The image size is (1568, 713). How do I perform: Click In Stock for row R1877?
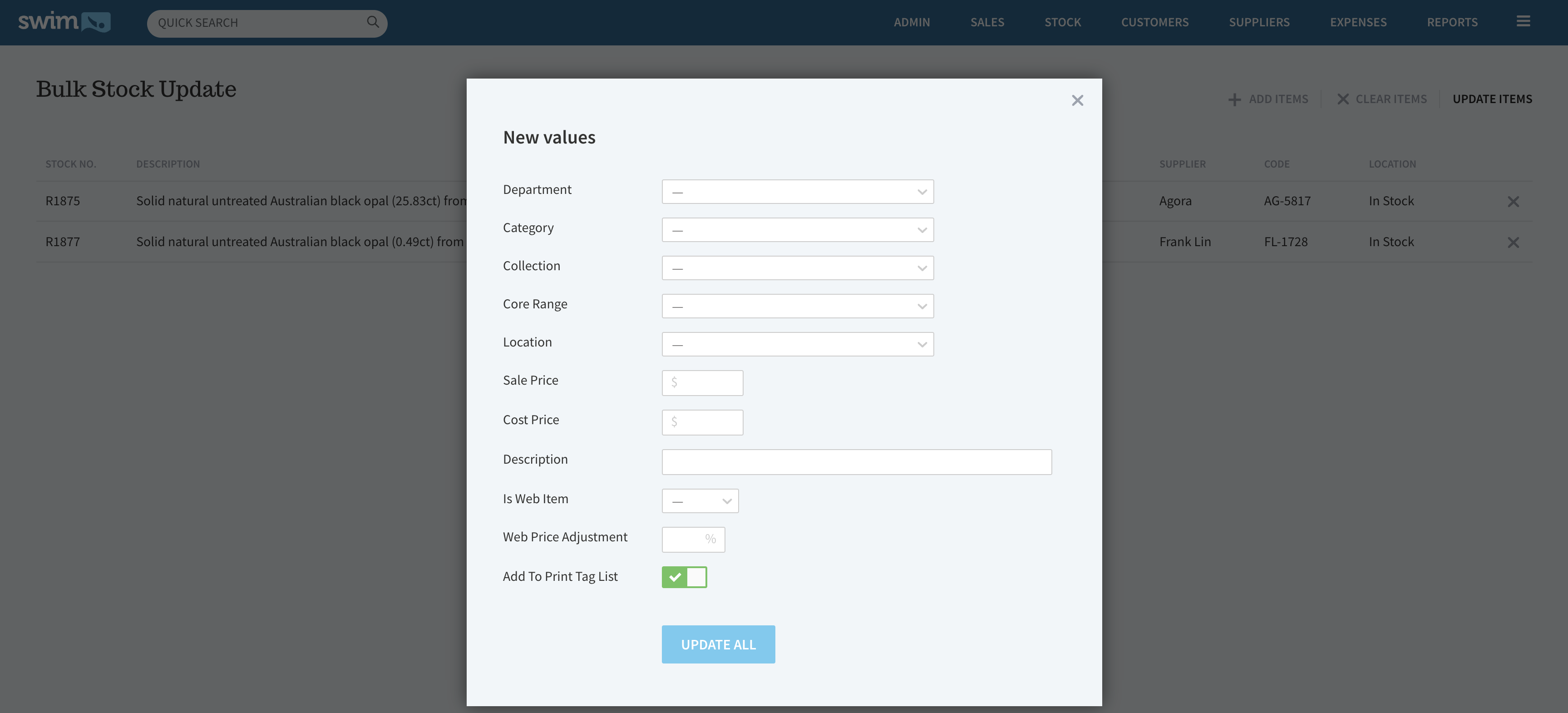coord(1391,242)
